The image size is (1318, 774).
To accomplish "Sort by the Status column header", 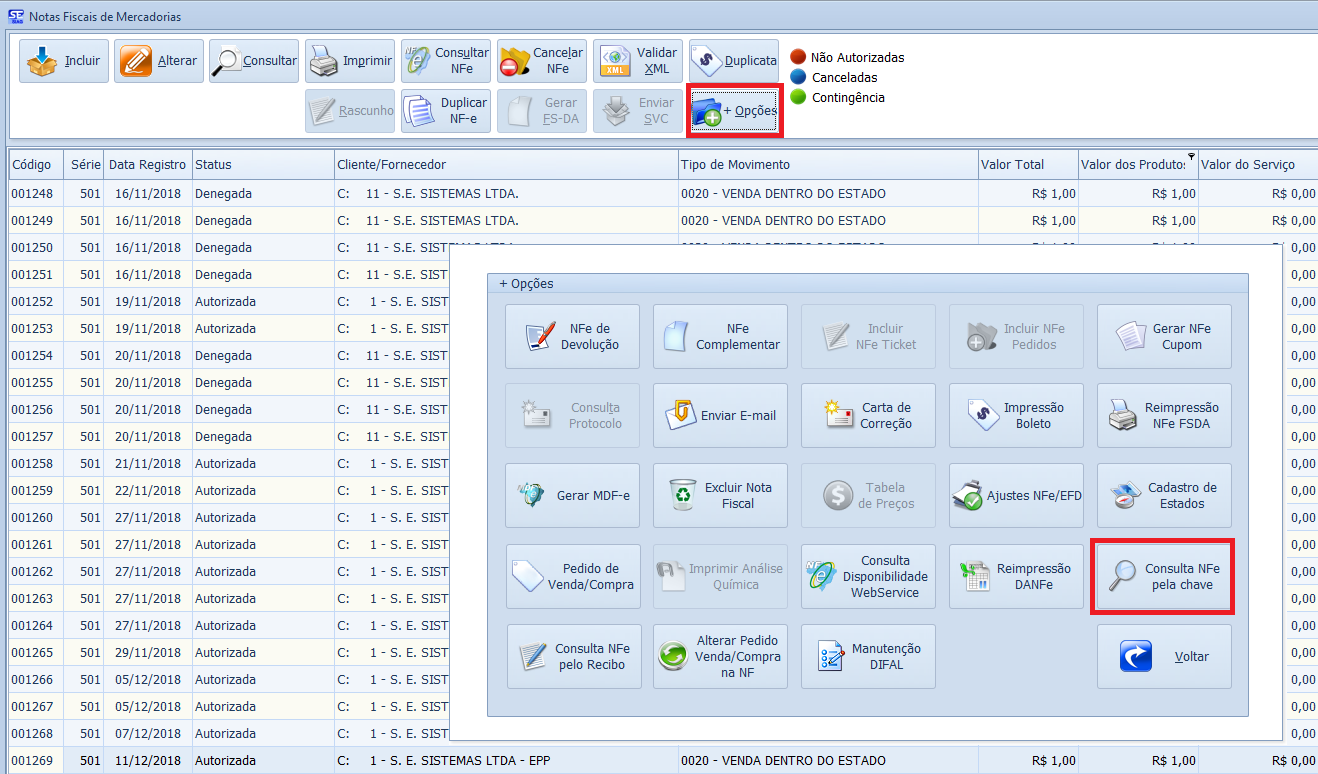I will (262, 165).
